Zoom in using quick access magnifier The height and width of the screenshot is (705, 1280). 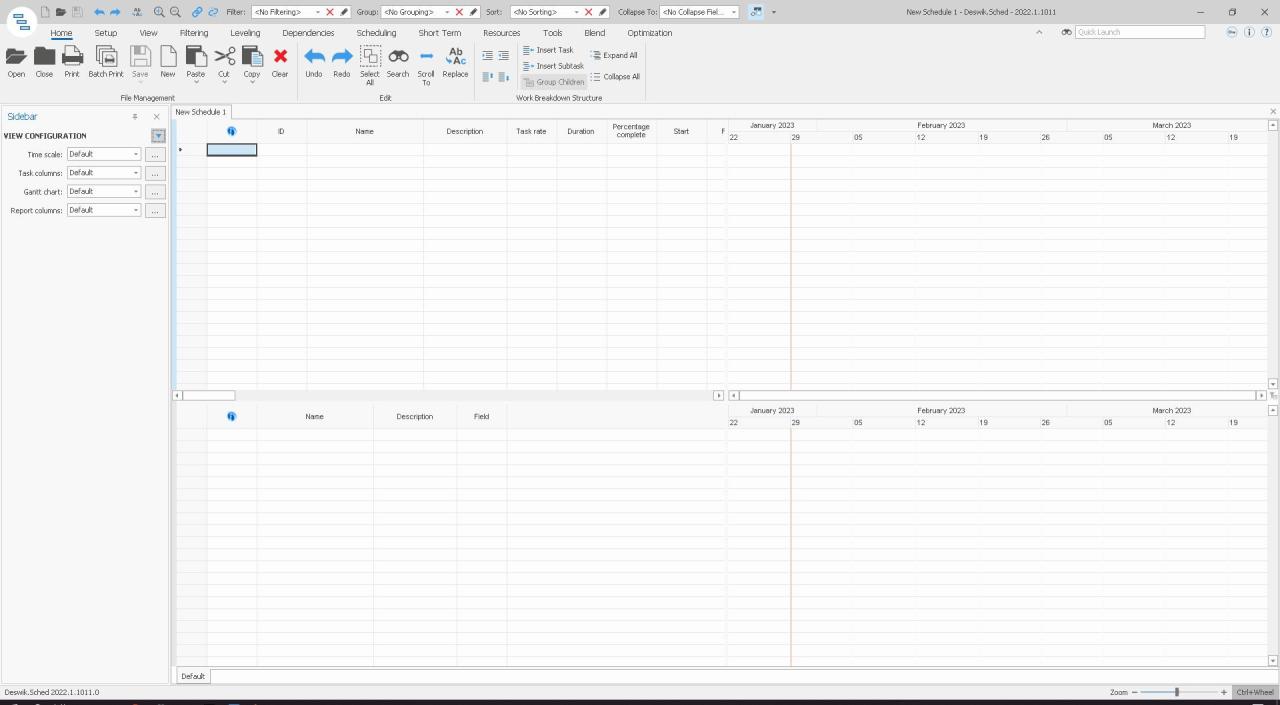(x=158, y=12)
